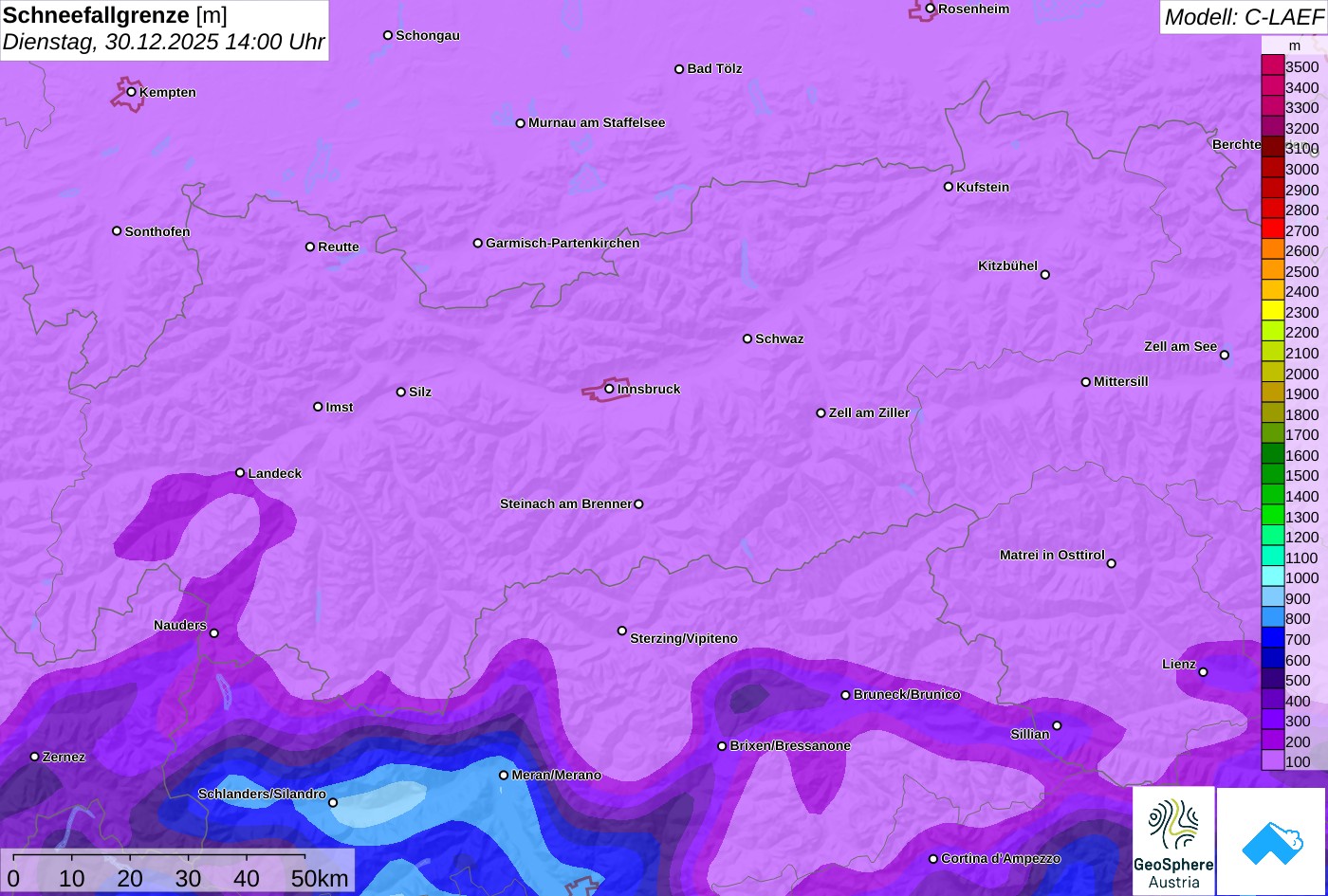Click the Bruneck/Brunico marker dot
Image resolution: width=1328 pixels, height=896 pixels.
pos(846,695)
